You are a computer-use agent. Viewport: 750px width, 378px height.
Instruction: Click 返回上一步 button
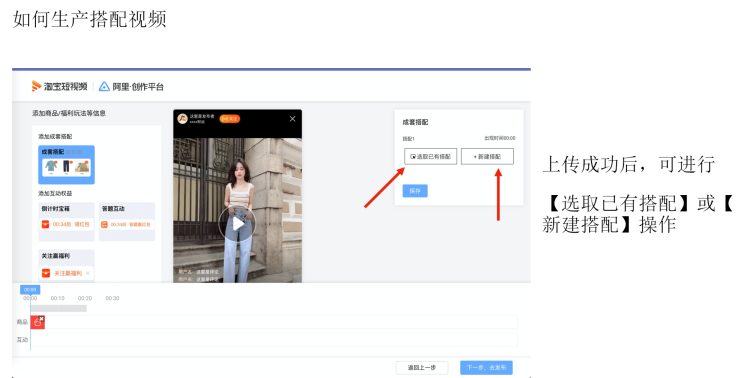pyautogui.click(x=422, y=367)
